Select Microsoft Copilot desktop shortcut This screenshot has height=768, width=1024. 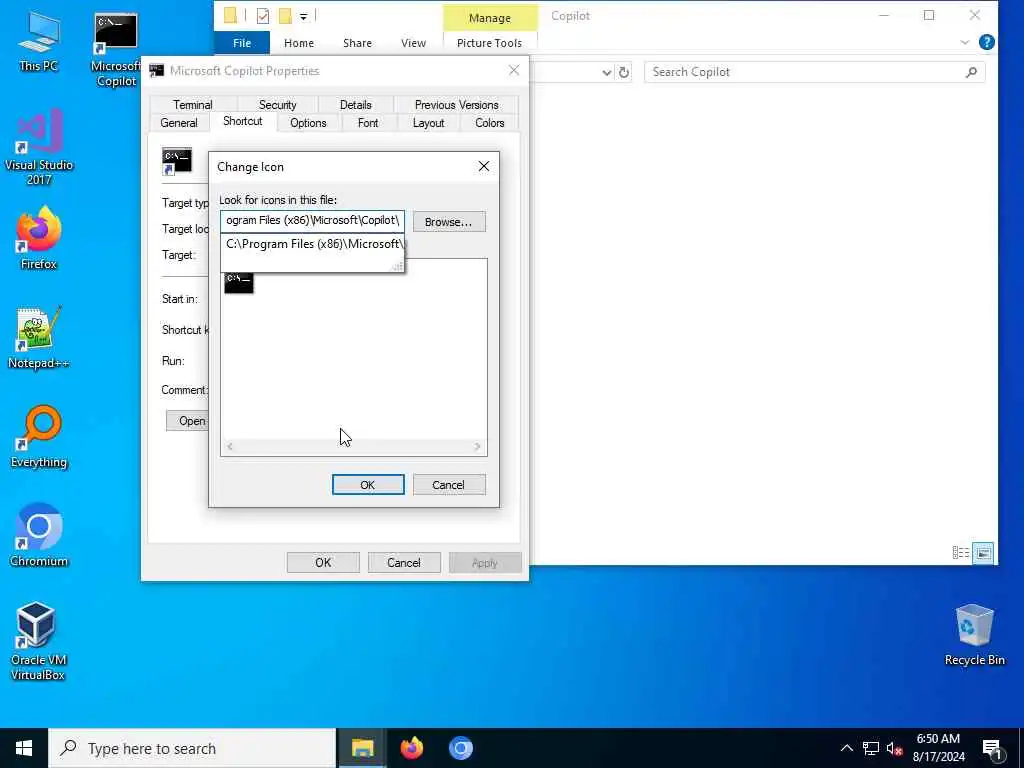click(x=116, y=51)
